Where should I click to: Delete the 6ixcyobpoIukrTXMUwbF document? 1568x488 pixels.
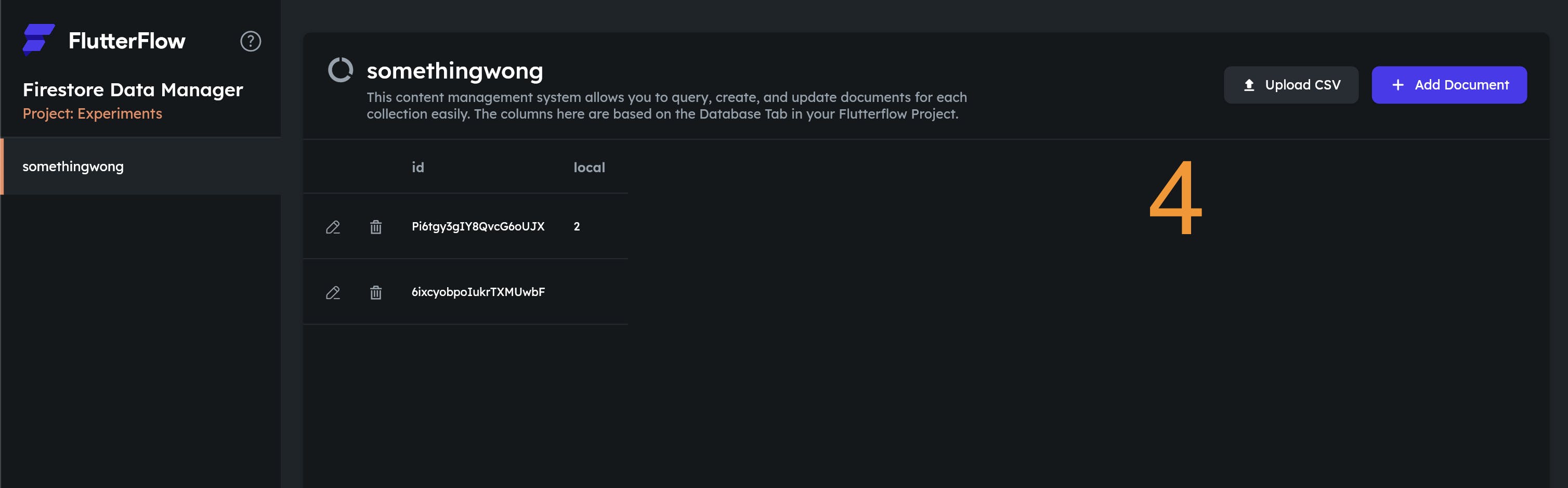[x=375, y=293]
